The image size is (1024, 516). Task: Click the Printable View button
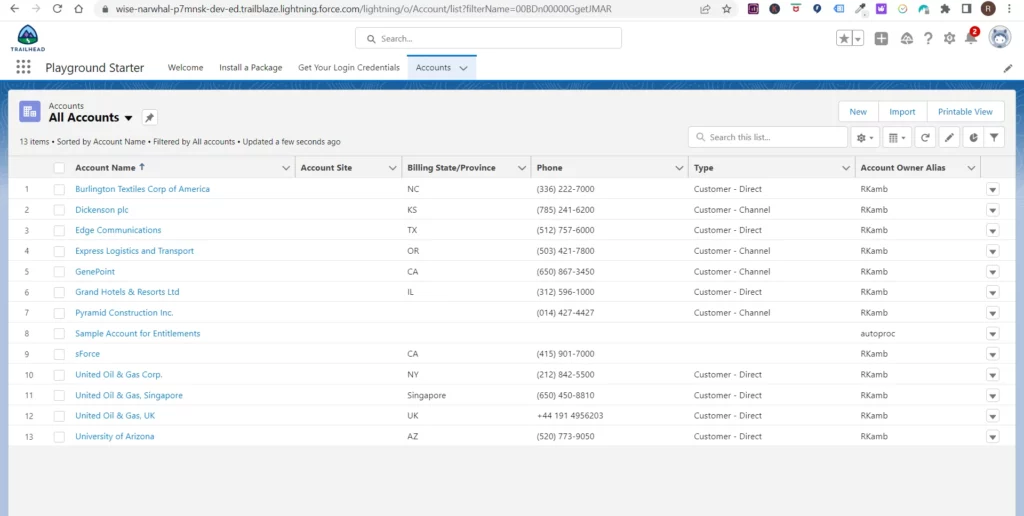point(965,112)
